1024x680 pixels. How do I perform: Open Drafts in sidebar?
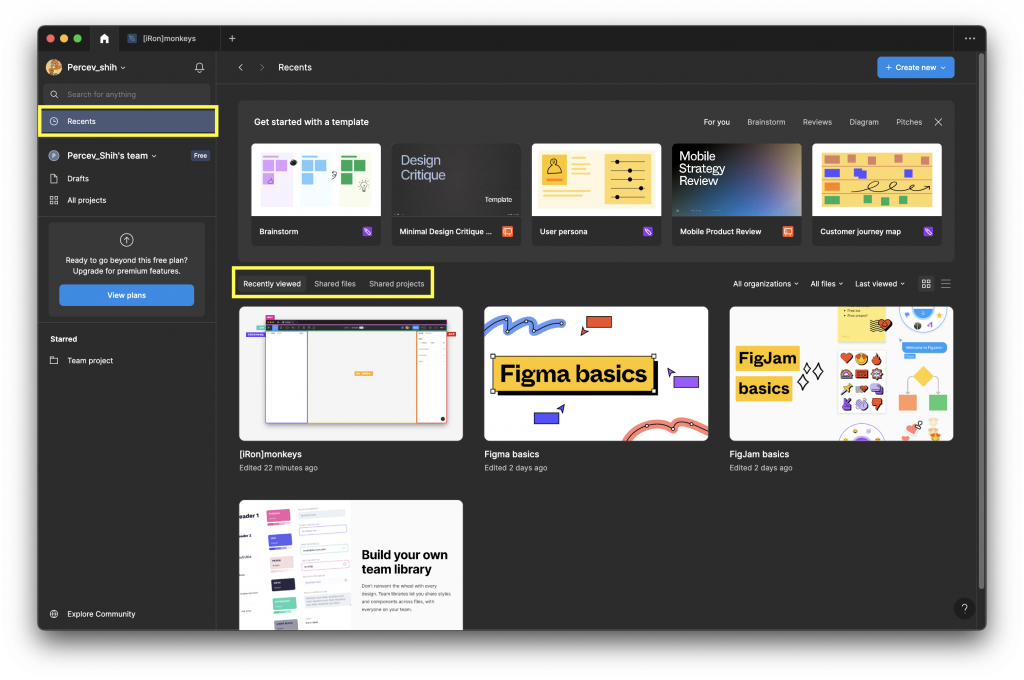tap(129, 178)
